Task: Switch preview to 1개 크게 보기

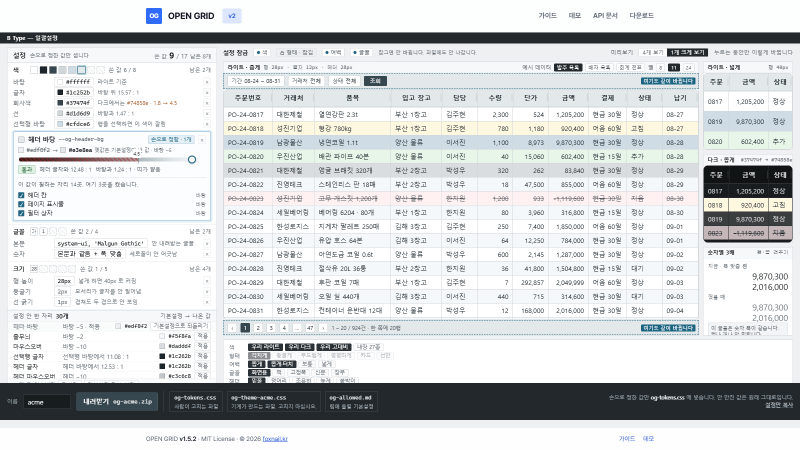Action: [687, 53]
